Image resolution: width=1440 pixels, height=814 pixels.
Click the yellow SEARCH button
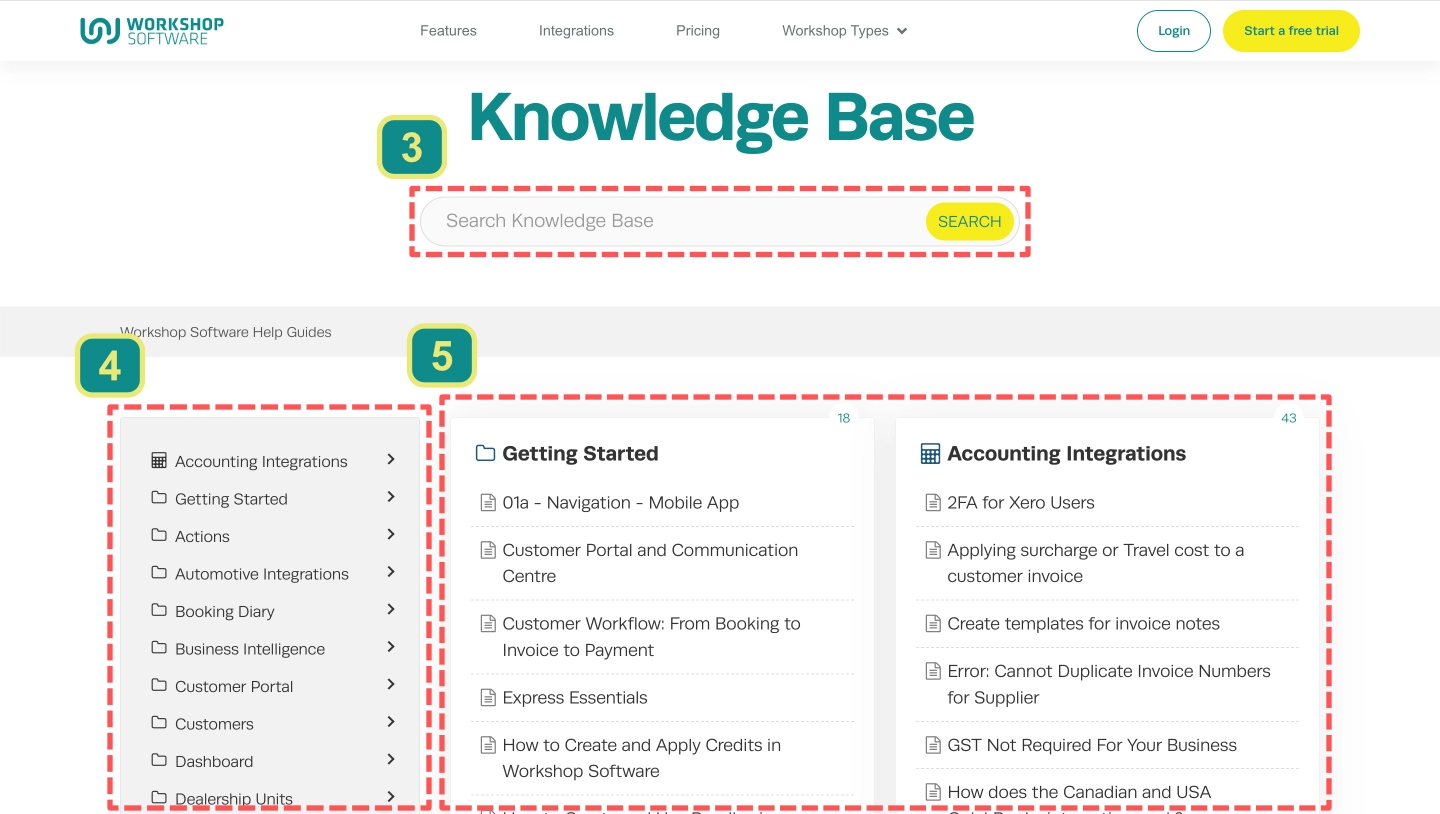pos(969,222)
